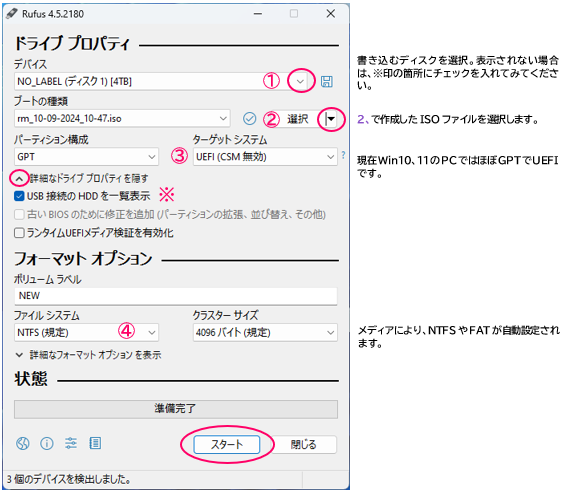Click the 準備完了 progress bar
This screenshot has height=494, width=565.
click(175, 409)
